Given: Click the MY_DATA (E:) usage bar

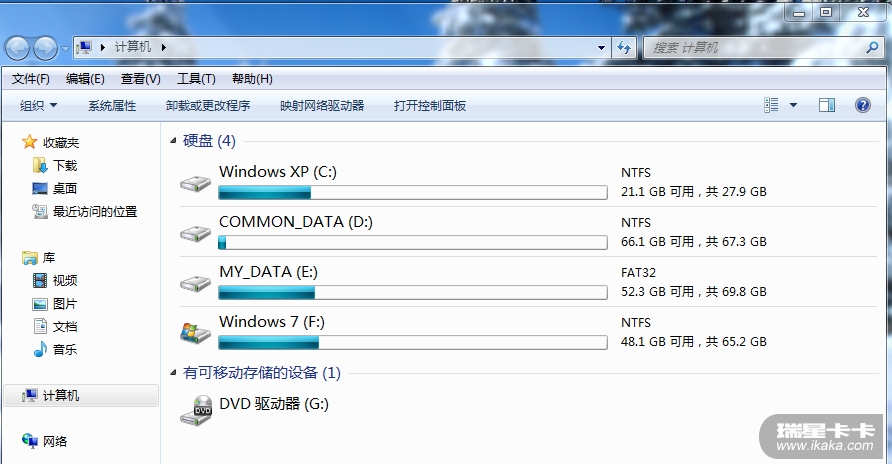Looking at the screenshot, I should pos(412,292).
